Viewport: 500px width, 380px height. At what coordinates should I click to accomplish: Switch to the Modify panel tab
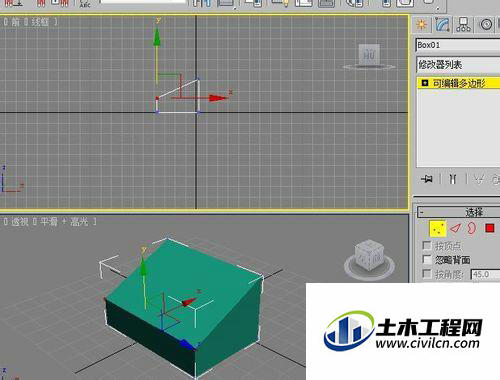tap(443, 24)
